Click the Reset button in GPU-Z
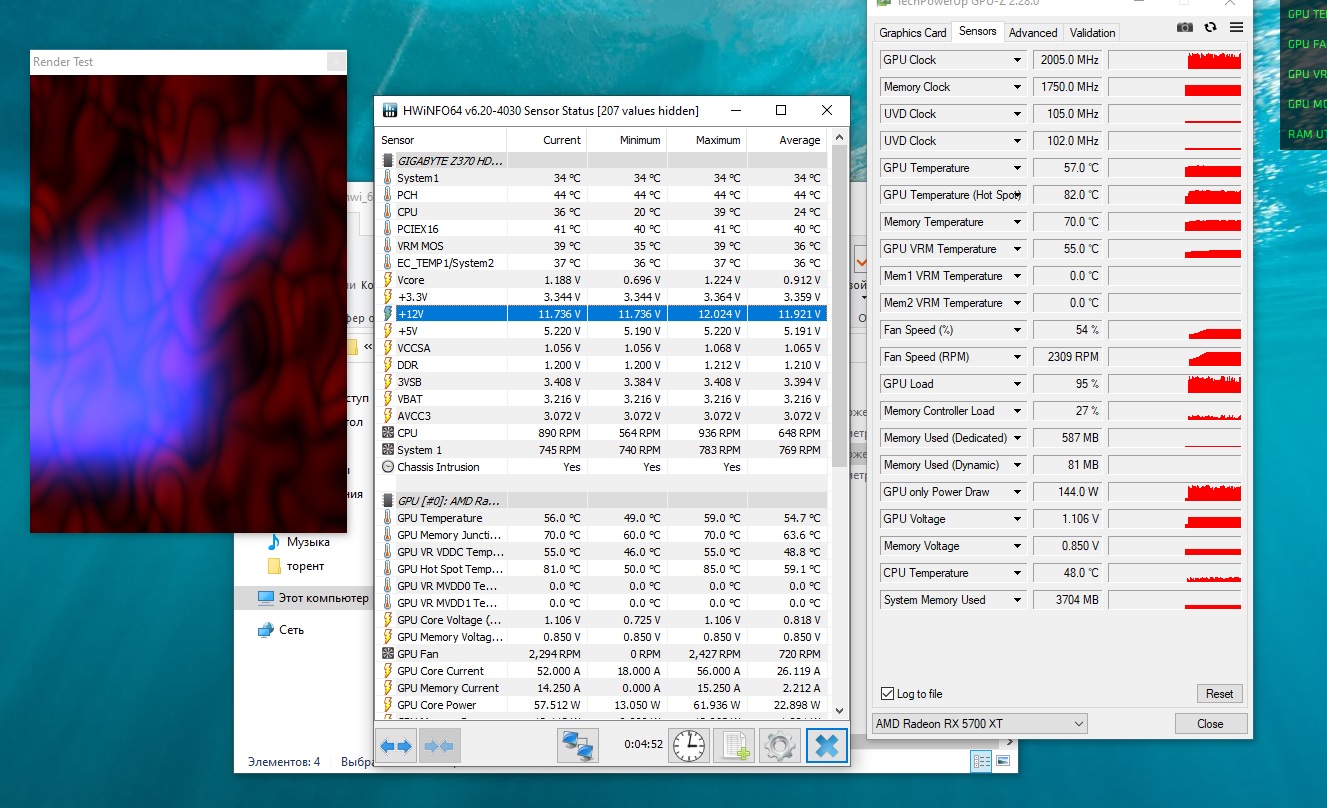Viewport: 1327px width, 808px height. point(1219,694)
